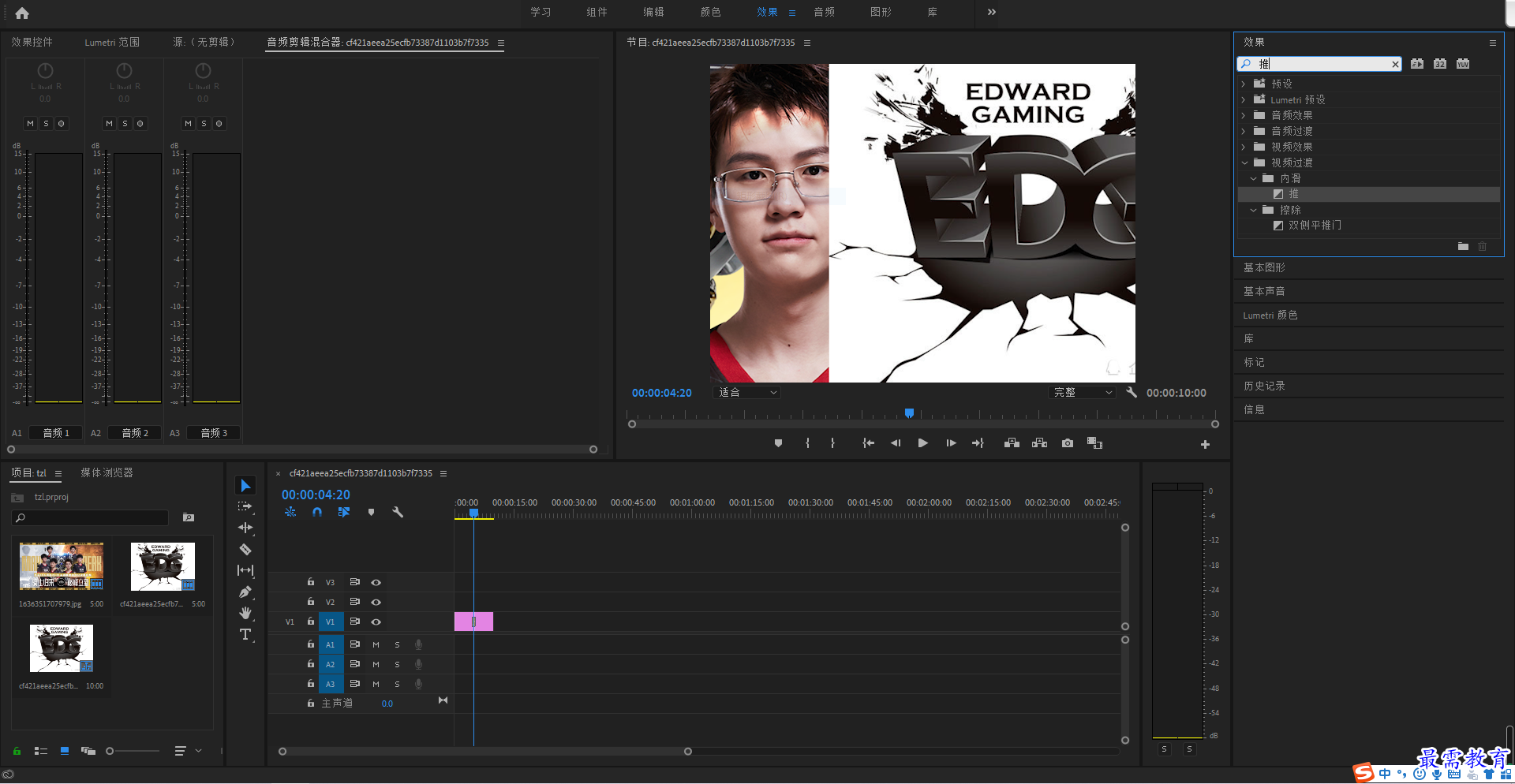
Task: Open timeline display settings wrench
Action: point(398,512)
